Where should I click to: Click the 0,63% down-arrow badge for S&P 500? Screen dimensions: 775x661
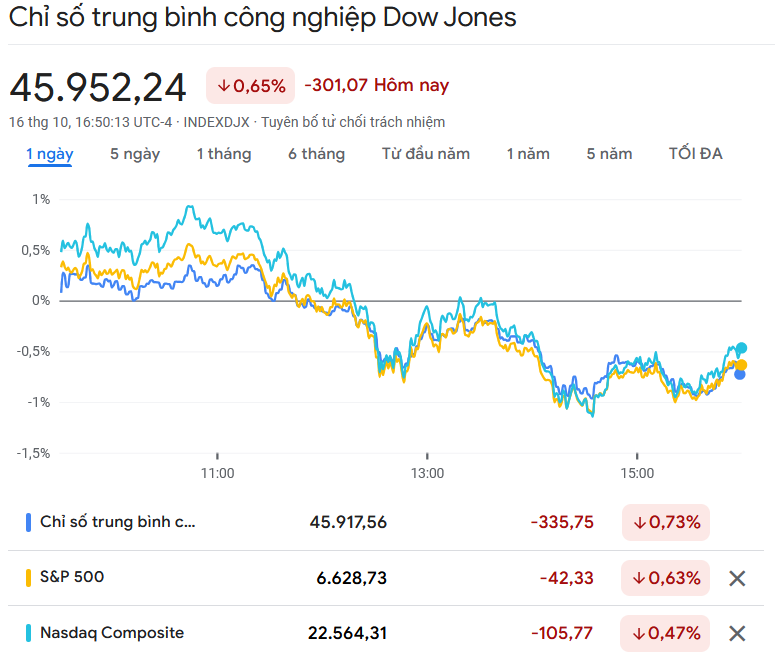666,578
